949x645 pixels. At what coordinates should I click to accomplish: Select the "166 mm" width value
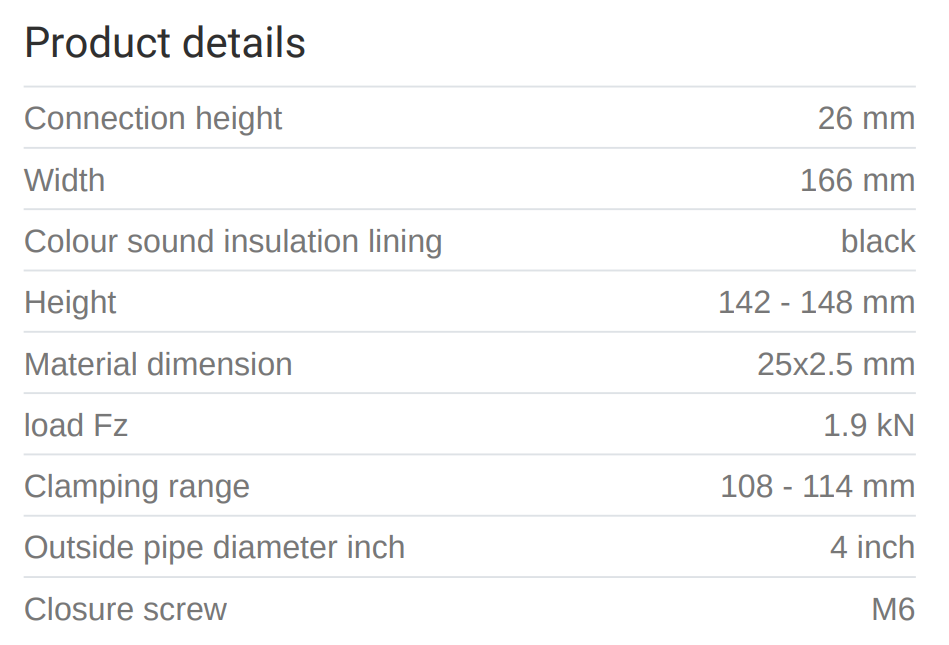pos(857,180)
